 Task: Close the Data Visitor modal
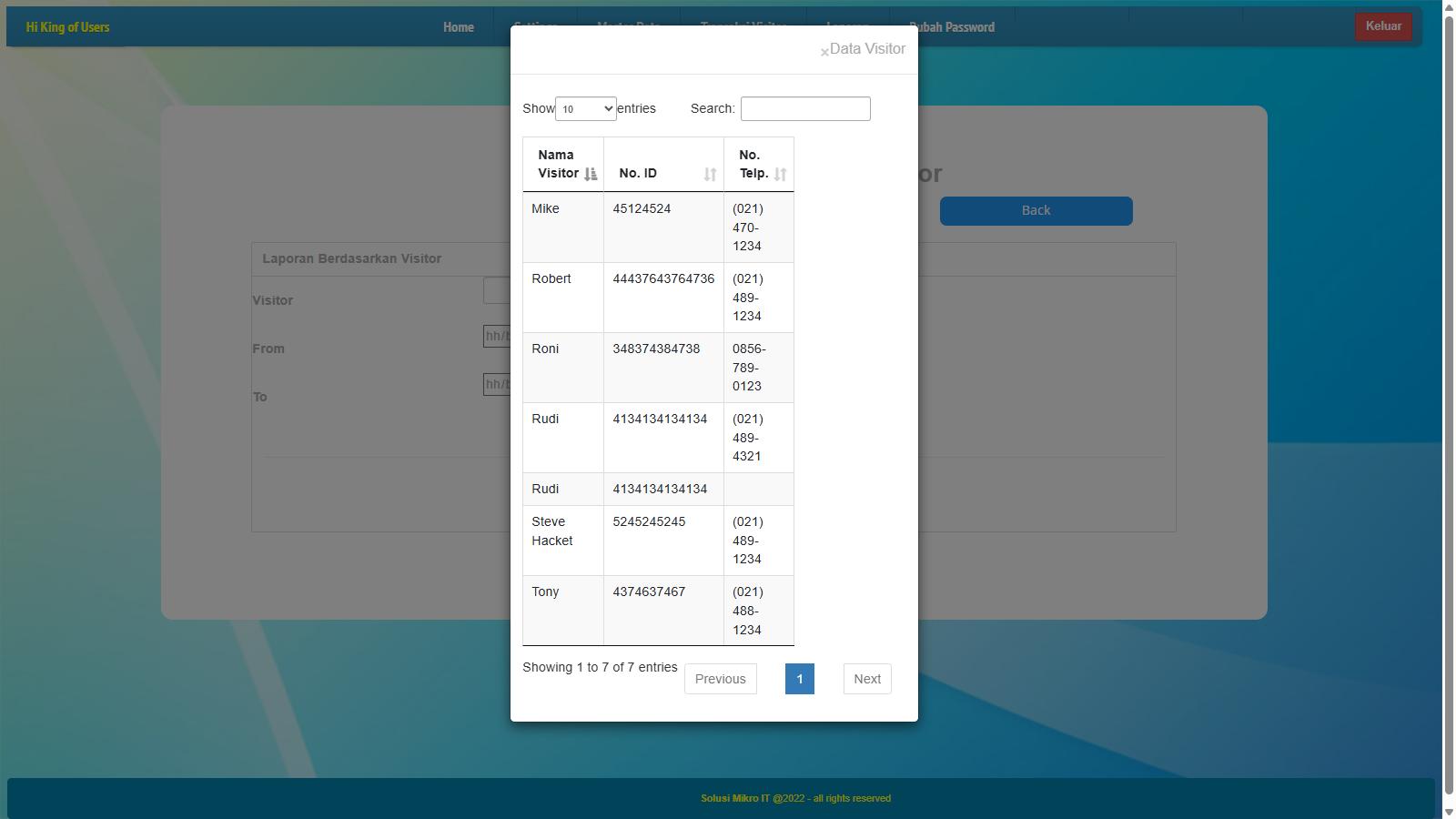pos(824,52)
